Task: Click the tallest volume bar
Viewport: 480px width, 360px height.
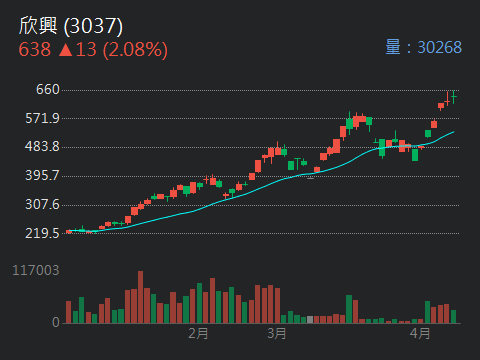Action: [141, 297]
